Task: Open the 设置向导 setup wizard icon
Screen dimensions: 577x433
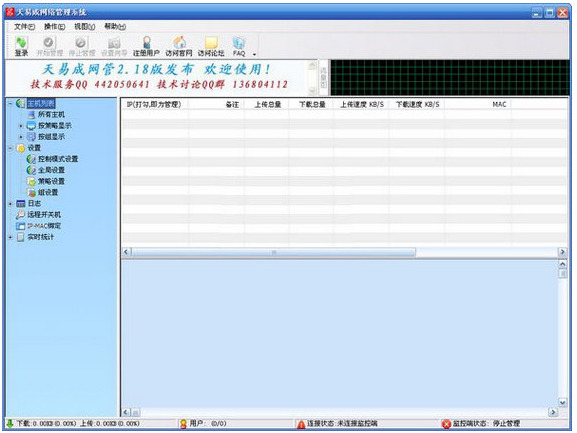Action: pos(114,46)
